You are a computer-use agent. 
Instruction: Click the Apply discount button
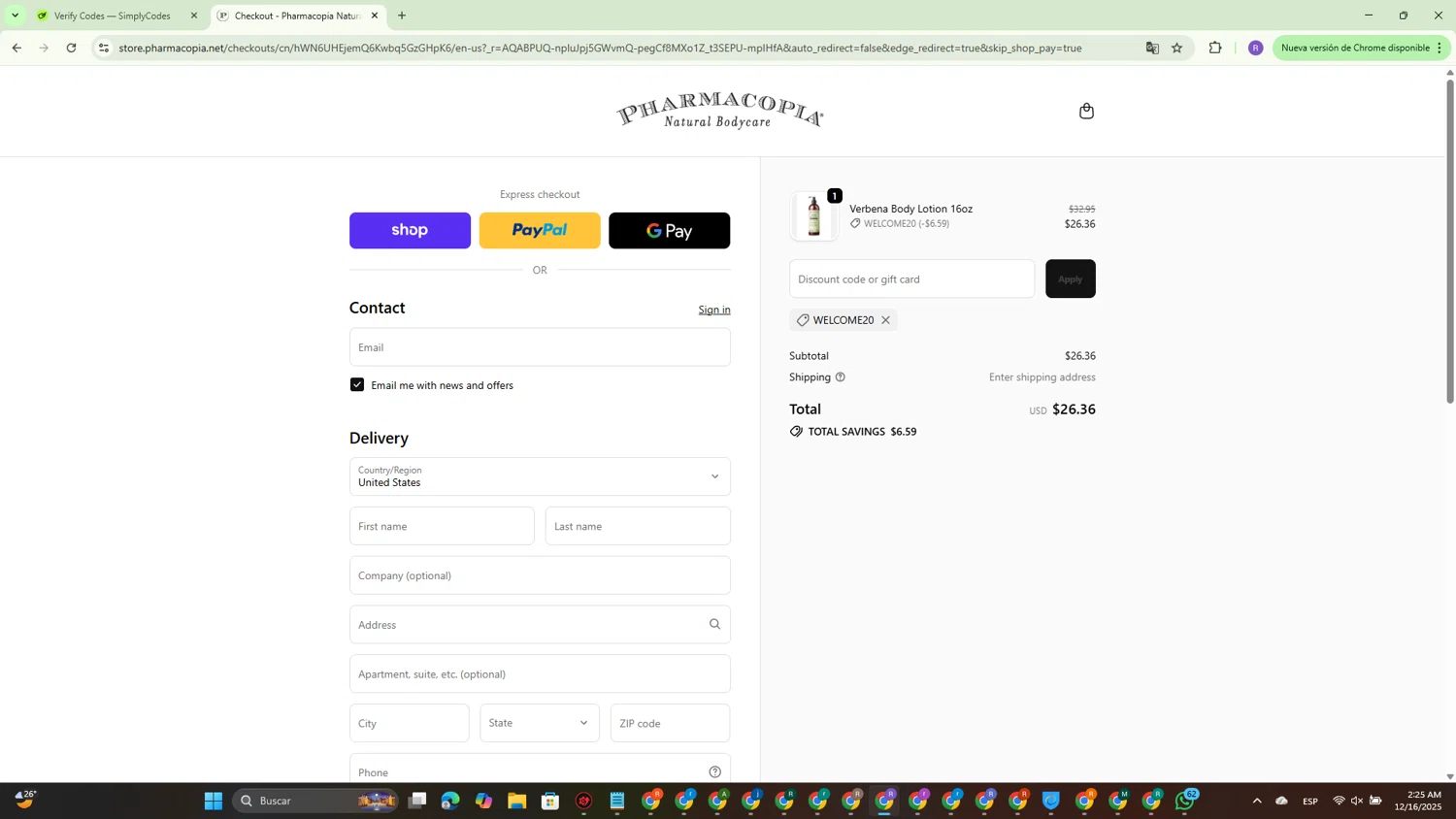pyautogui.click(x=1071, y=278)
